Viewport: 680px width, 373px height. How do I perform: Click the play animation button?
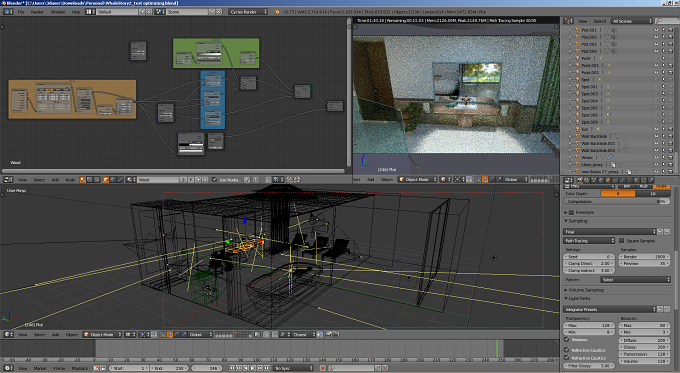coord(253,368)
